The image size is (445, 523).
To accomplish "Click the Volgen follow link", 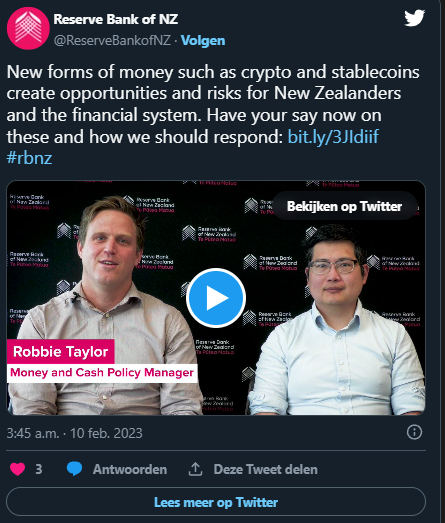I will pyautogui.click(x=203, y=41).
